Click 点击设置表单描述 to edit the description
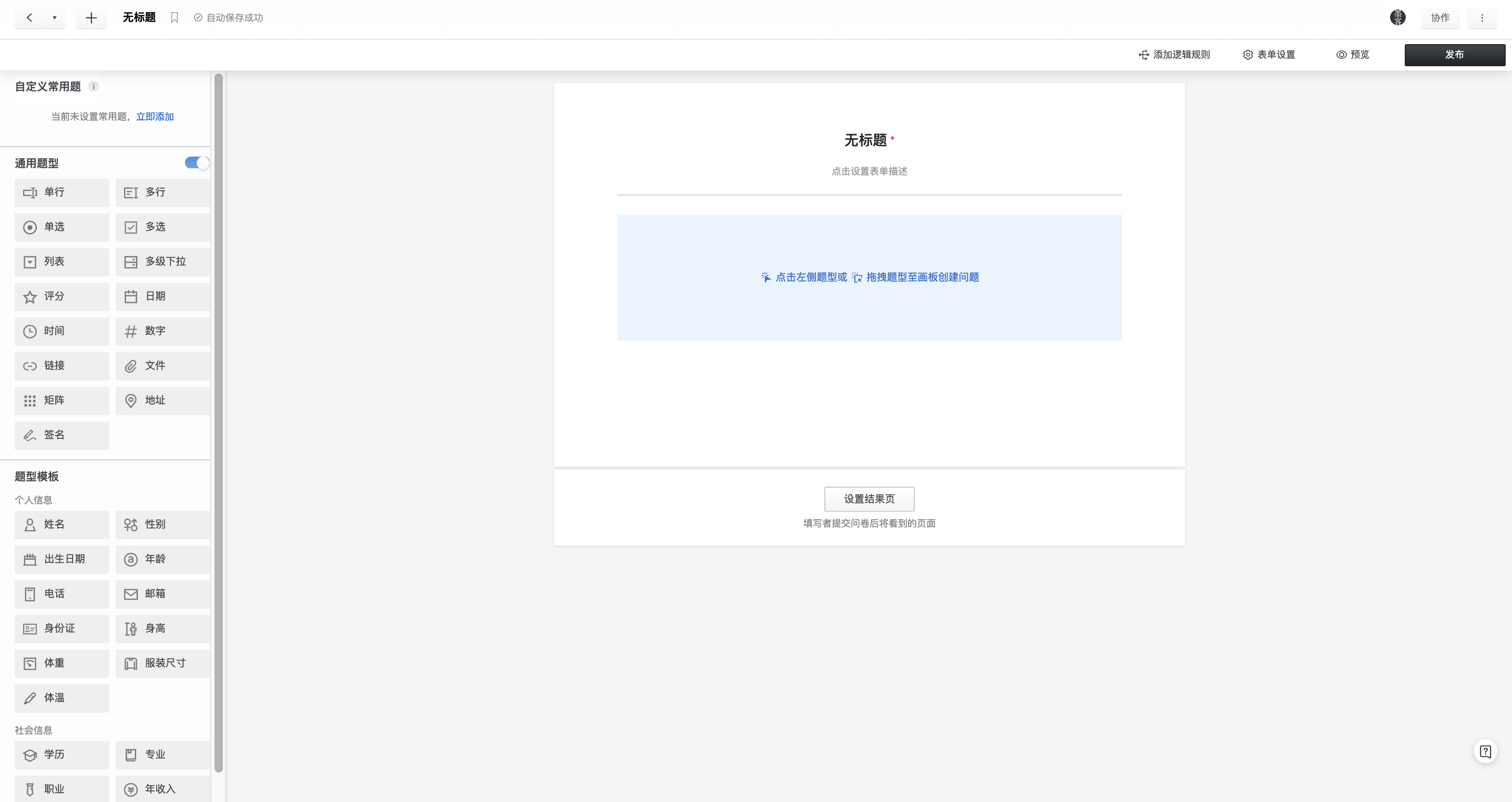Screen dimensions: 1512x802 (x=869, y=171)
